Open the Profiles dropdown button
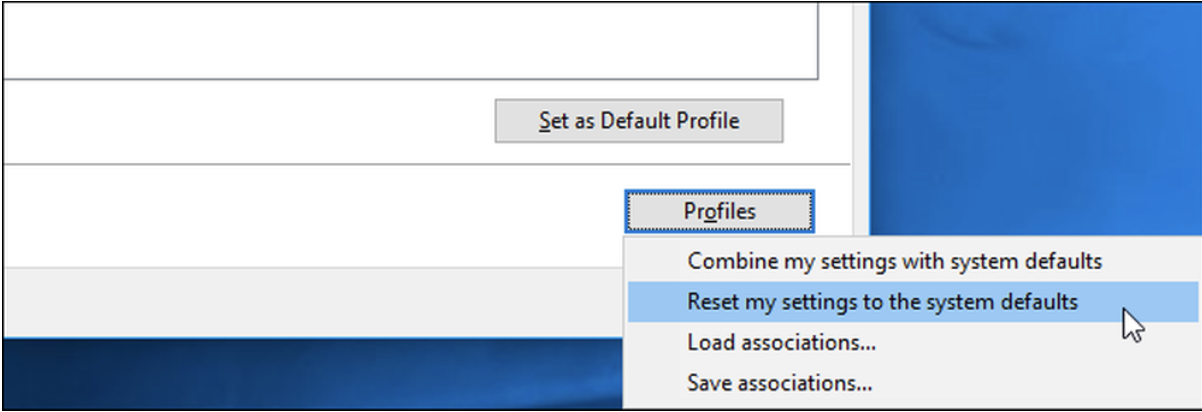Image resolution: width=1202 pixels, height=412 pixels. pyautogui.click(x=719, y=211)
